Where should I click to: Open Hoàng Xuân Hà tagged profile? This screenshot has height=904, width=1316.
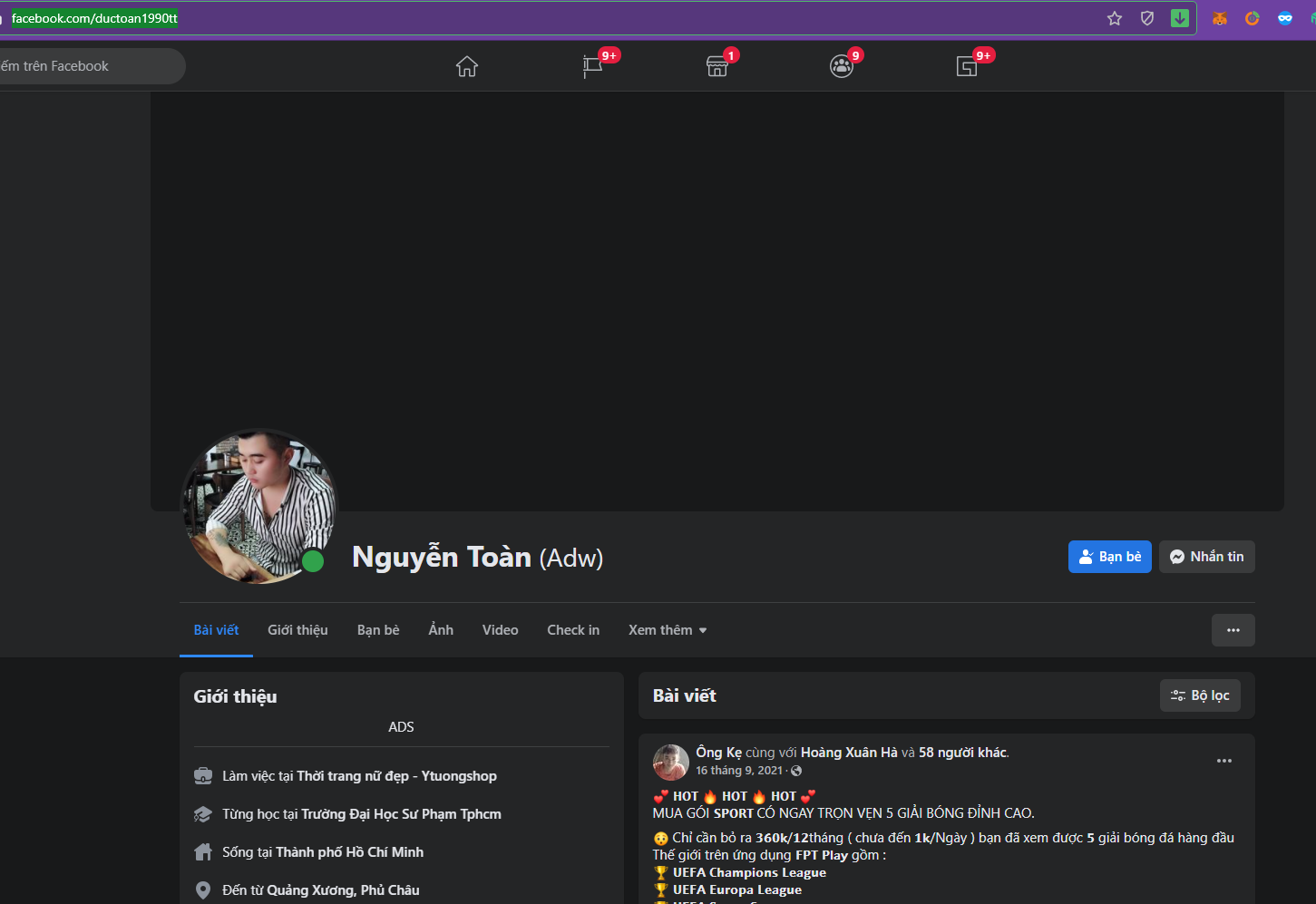[x=849, y=753]
